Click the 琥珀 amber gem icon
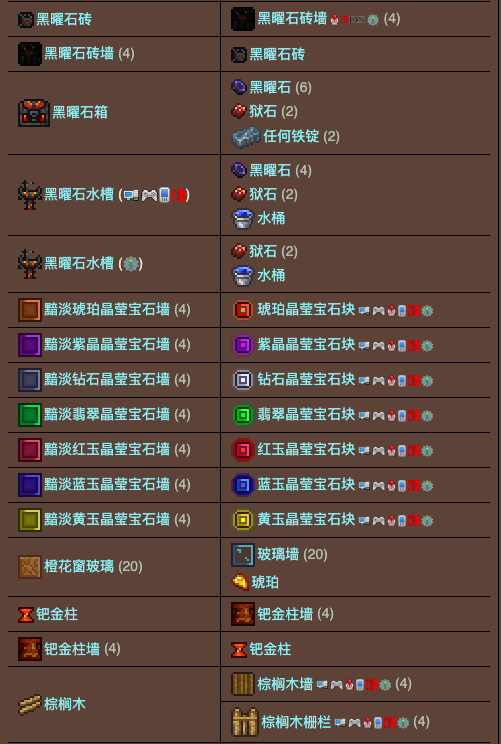The image size is (501, 744). (240, 582)
